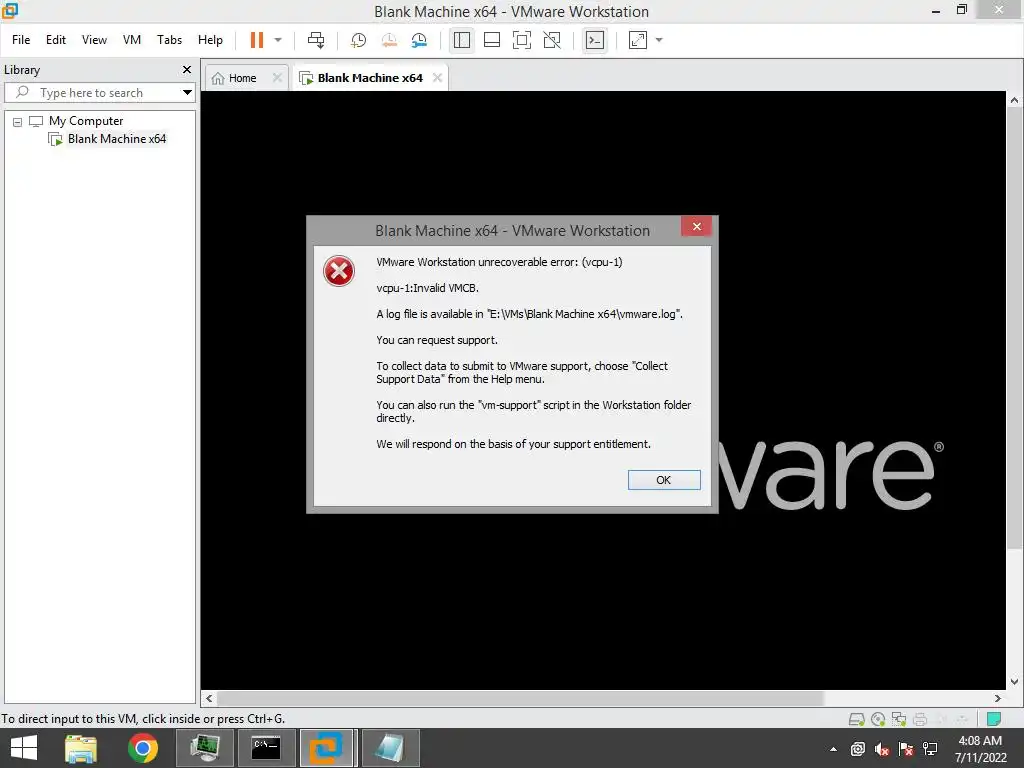Show hidden system tray icons arrow
The width and height of the screenshot is (1024, 768).
click(x=833, y=749)
